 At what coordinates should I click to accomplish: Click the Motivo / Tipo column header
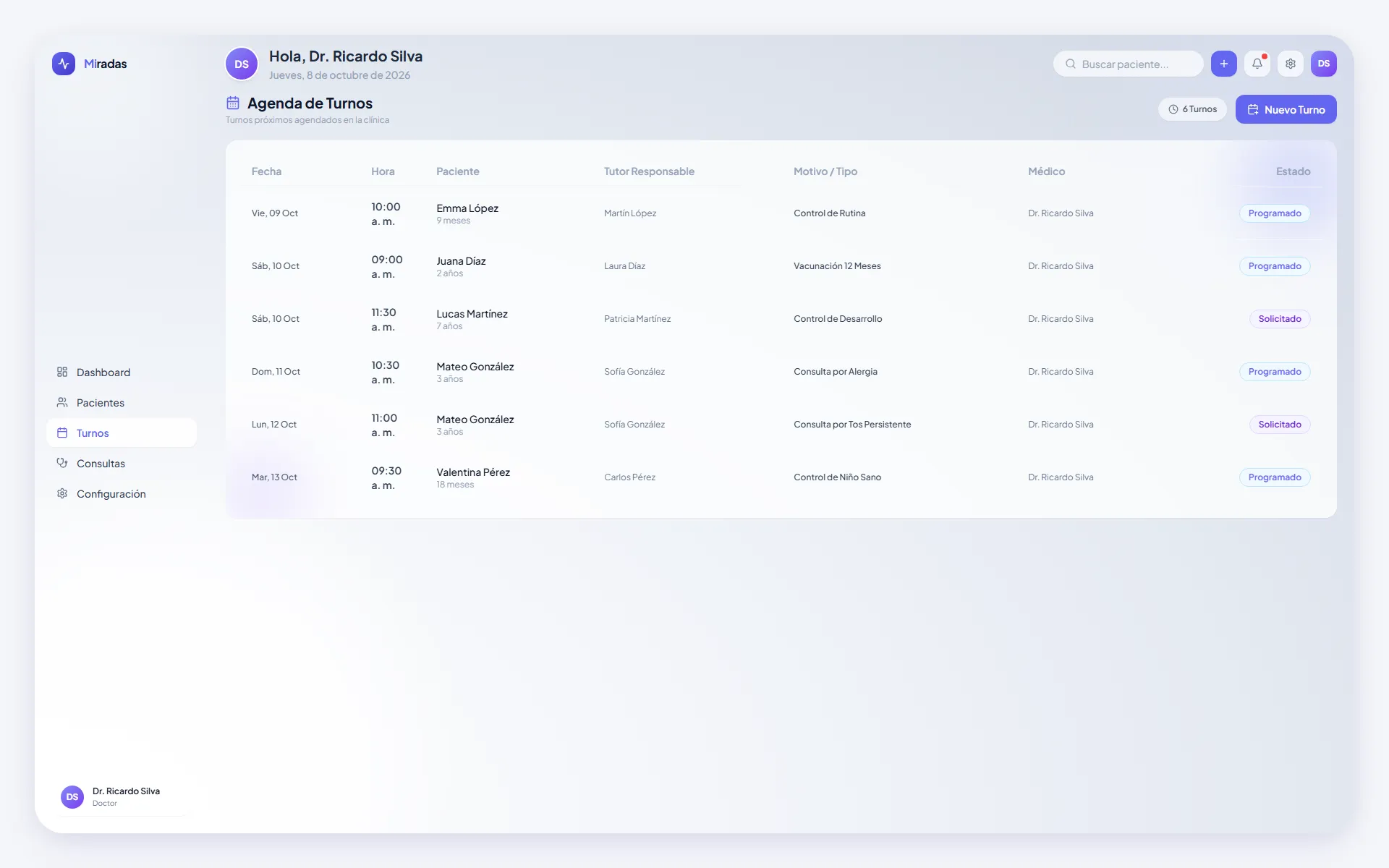point(825,171)
